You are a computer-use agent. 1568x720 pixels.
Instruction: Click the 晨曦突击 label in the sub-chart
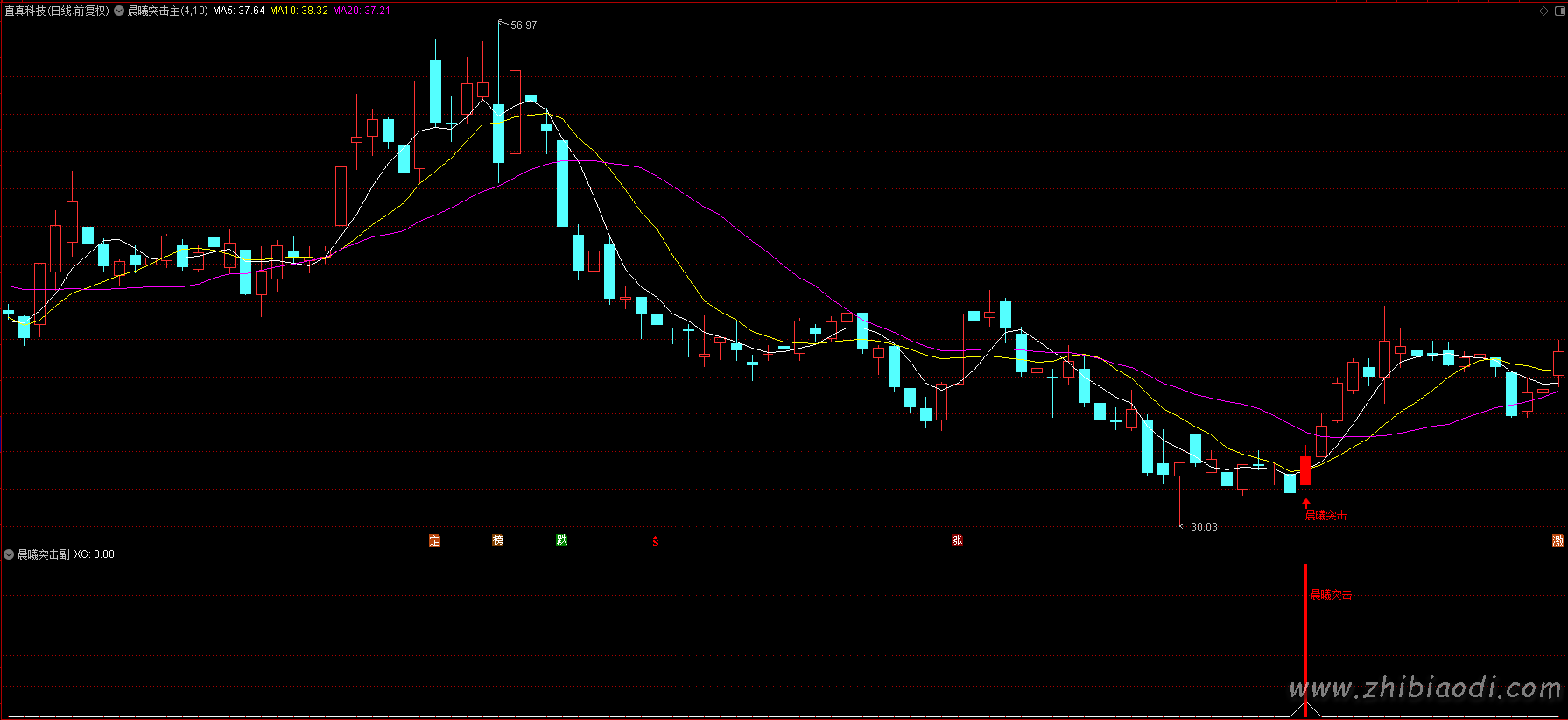(1331, 596)
